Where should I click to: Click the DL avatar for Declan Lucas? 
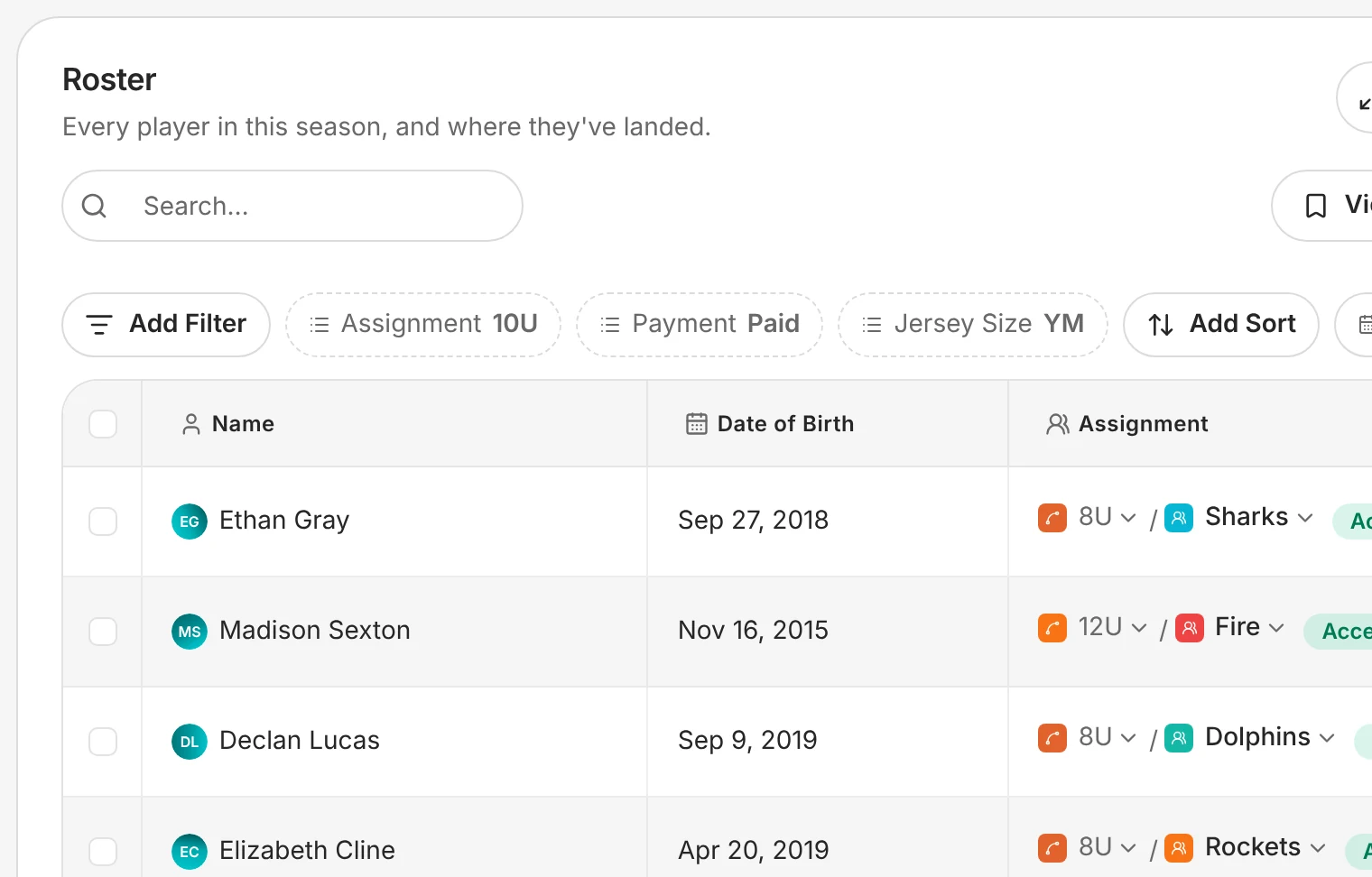pyautogui.click(x=190, y=742)
